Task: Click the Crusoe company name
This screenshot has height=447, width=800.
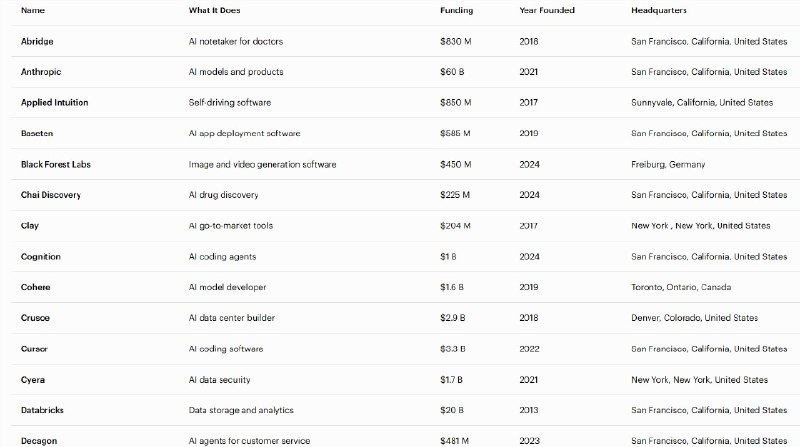Action: click(35, 318)
